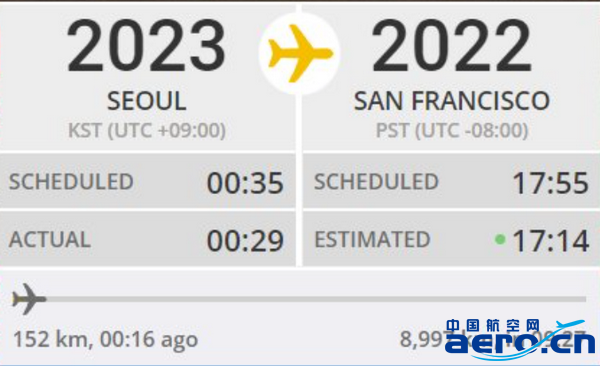Image resolution: width=600 pixels, height=366 pixels.
Task: Click scheduled arrival time 17:55
Action: point(551,183)
